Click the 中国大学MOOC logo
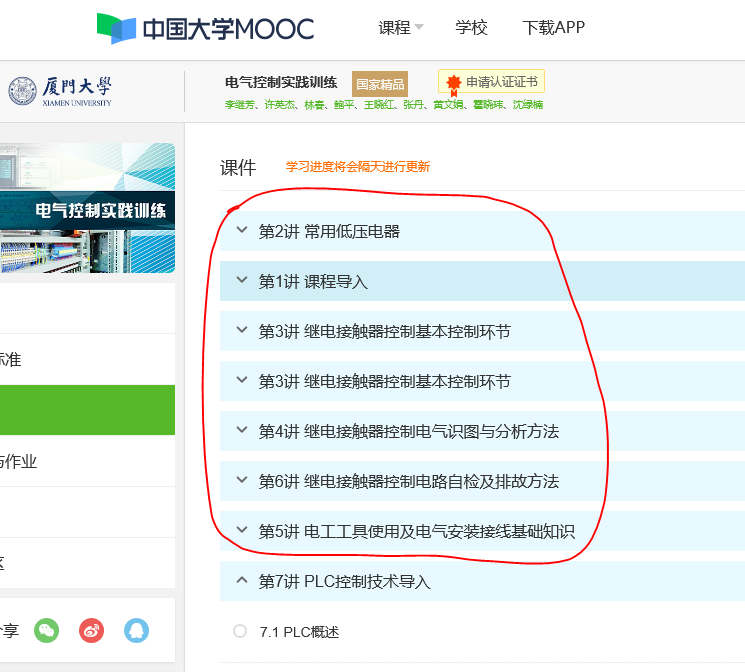Viewport: 745px width, 672px height. click(x=205, y=29)
